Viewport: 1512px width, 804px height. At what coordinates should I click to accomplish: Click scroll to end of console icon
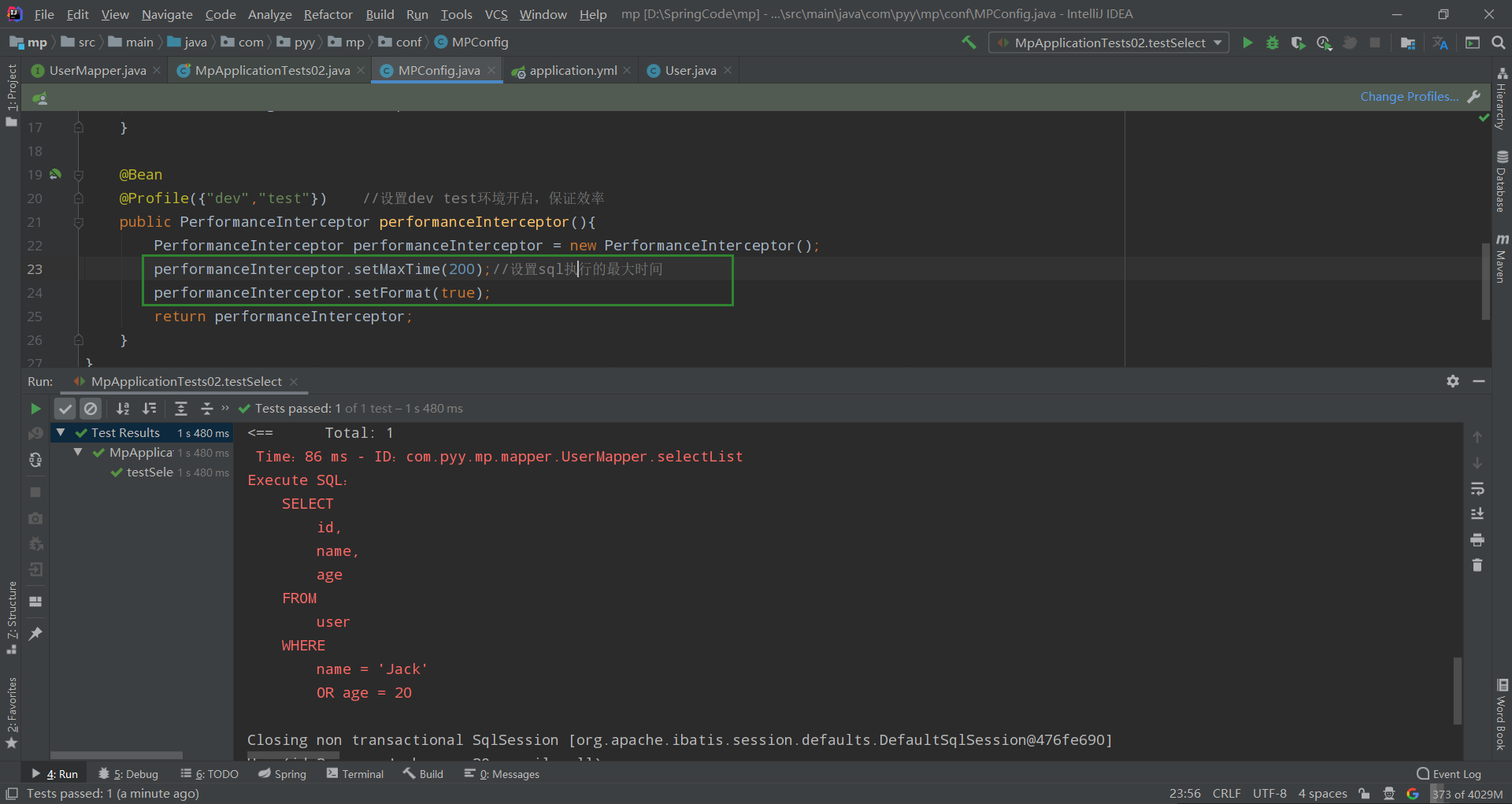click(x=1477, y=514)
